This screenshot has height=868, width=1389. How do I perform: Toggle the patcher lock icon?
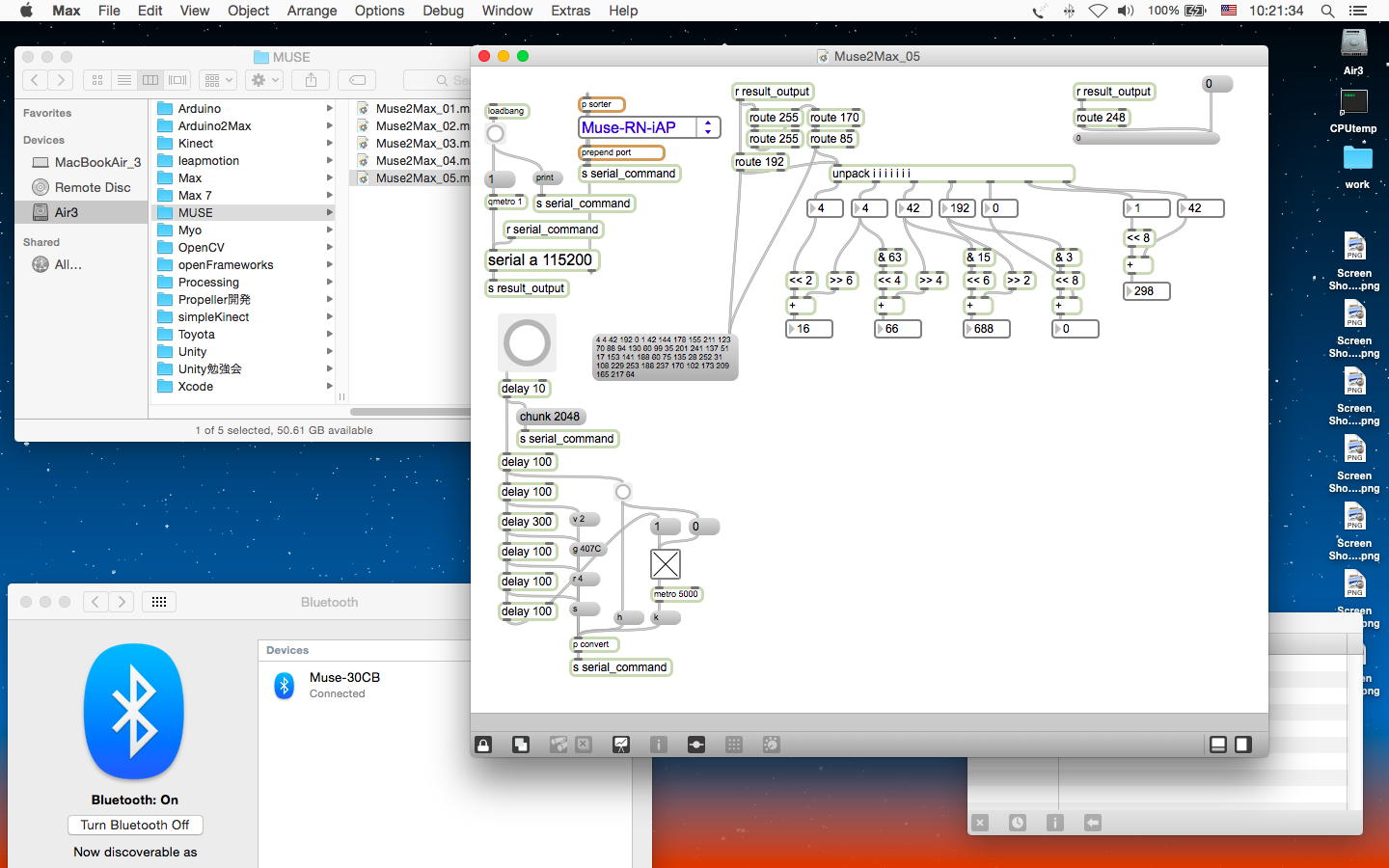(483, 745)
